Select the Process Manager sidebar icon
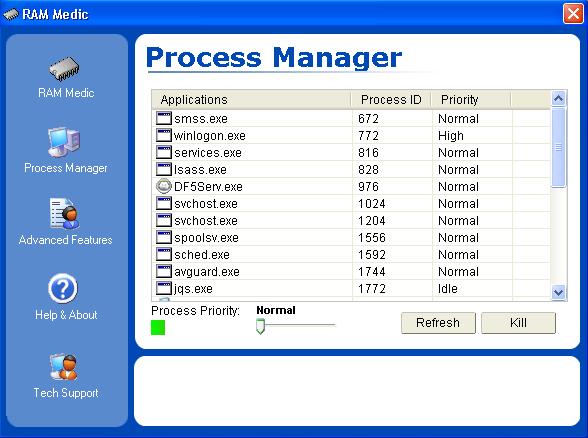This screenshot has width=588, height=438. (64, 142)
